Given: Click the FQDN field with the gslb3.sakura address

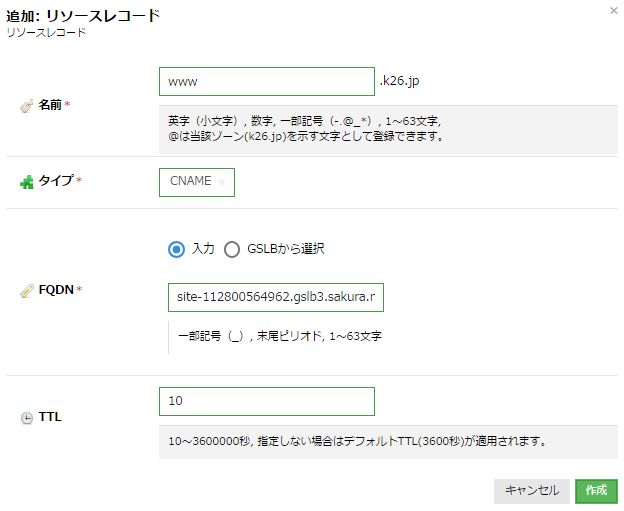Looking at the screenshot, I should 276,298.
